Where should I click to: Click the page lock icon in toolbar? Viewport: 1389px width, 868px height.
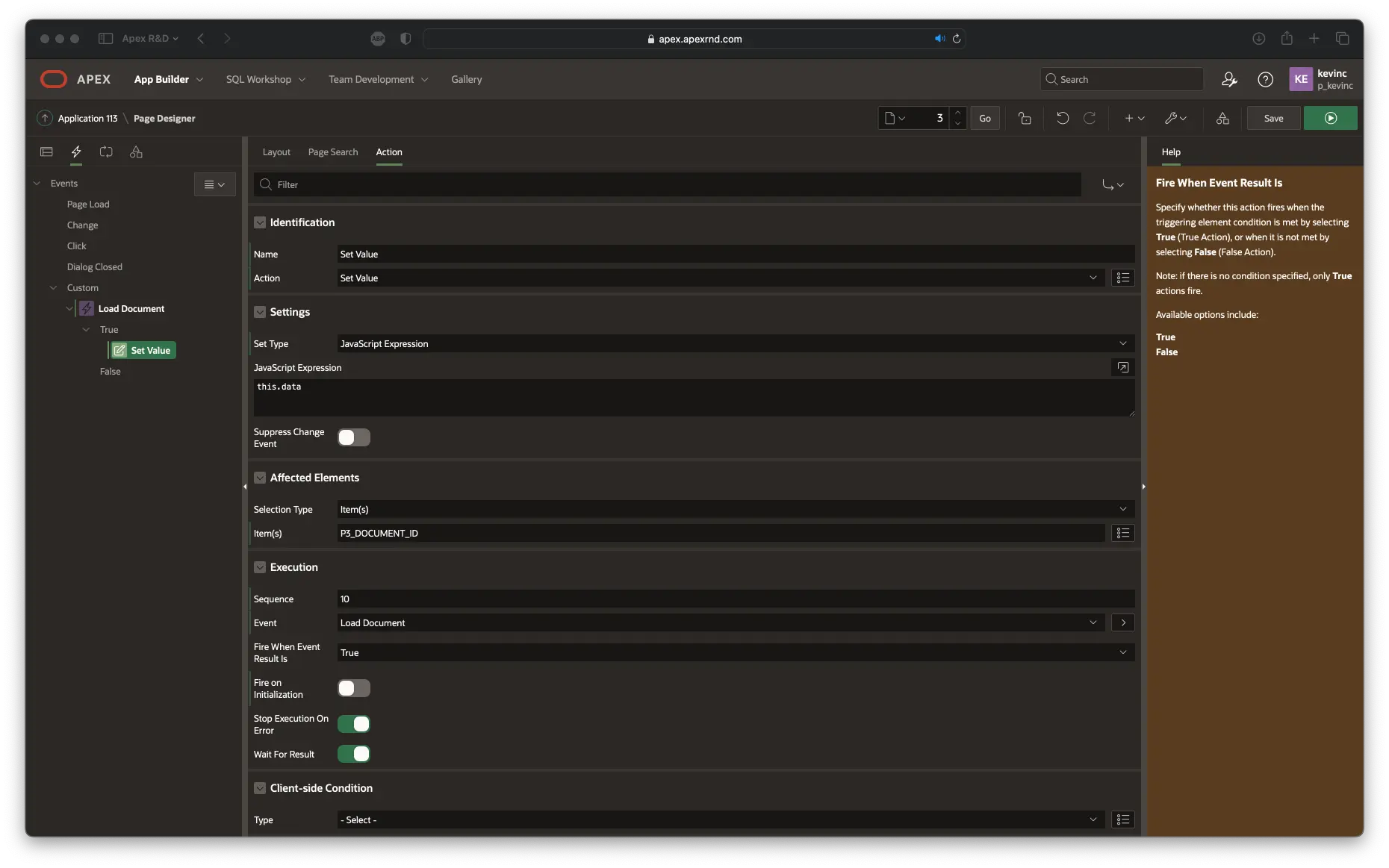click(1025, 118)
